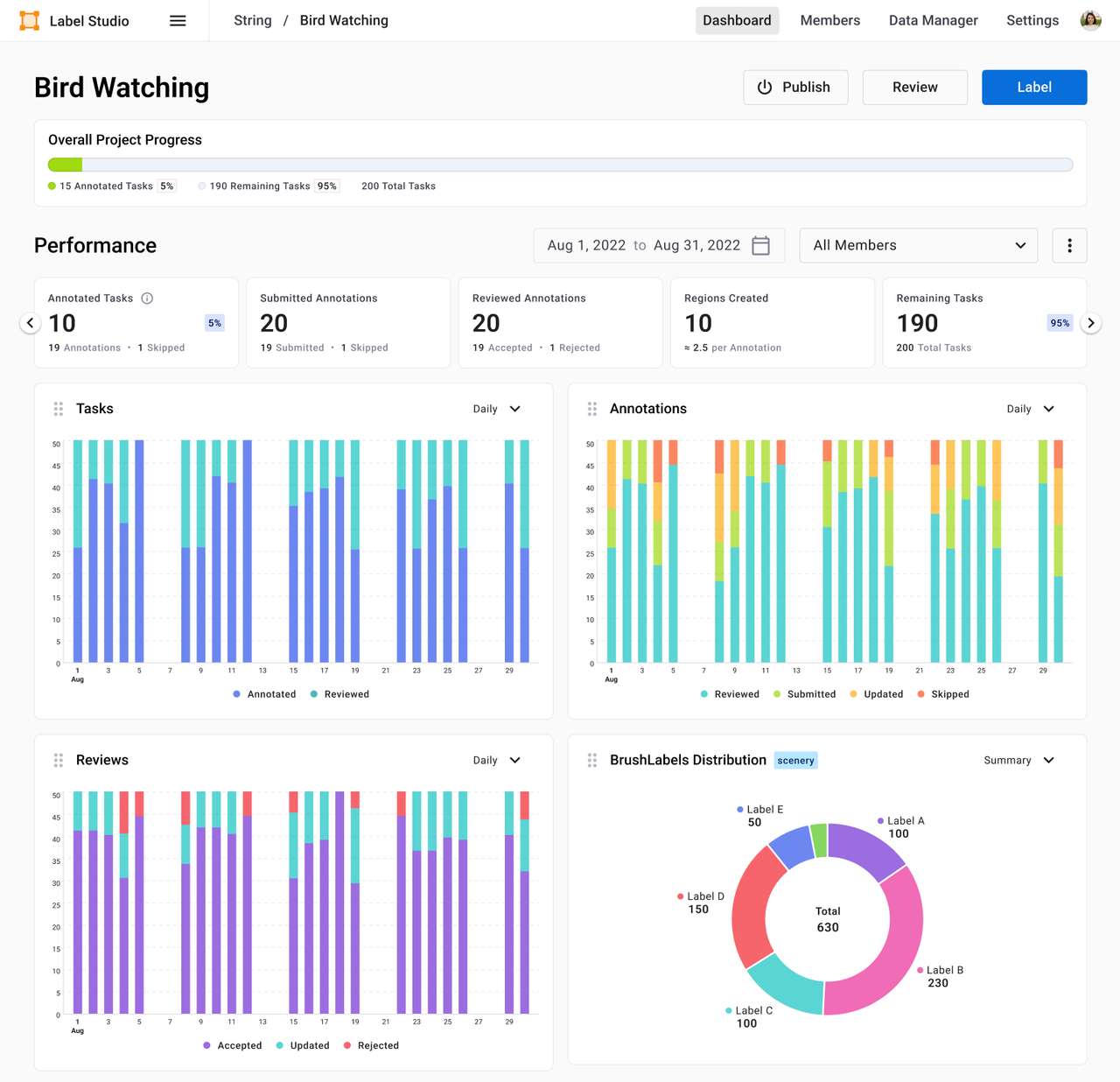Click the blue Label button
The image size is (1120, 1082).
(1034, 87)
